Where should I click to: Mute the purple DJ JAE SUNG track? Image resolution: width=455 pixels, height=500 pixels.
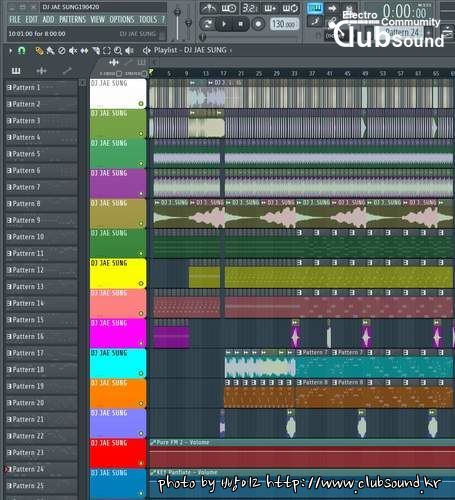coord(141,194)
